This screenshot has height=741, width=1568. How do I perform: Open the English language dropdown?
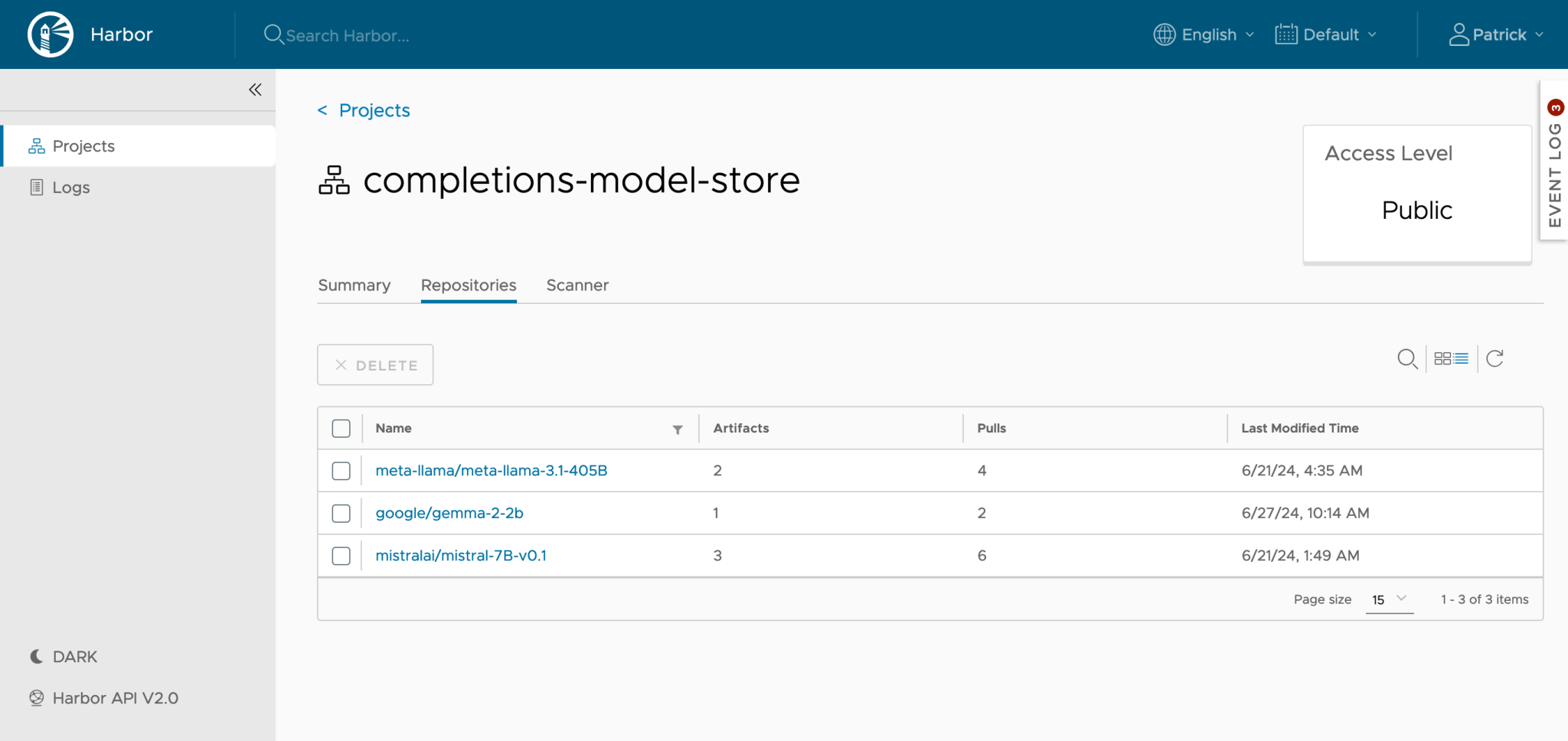[1204, 34]
